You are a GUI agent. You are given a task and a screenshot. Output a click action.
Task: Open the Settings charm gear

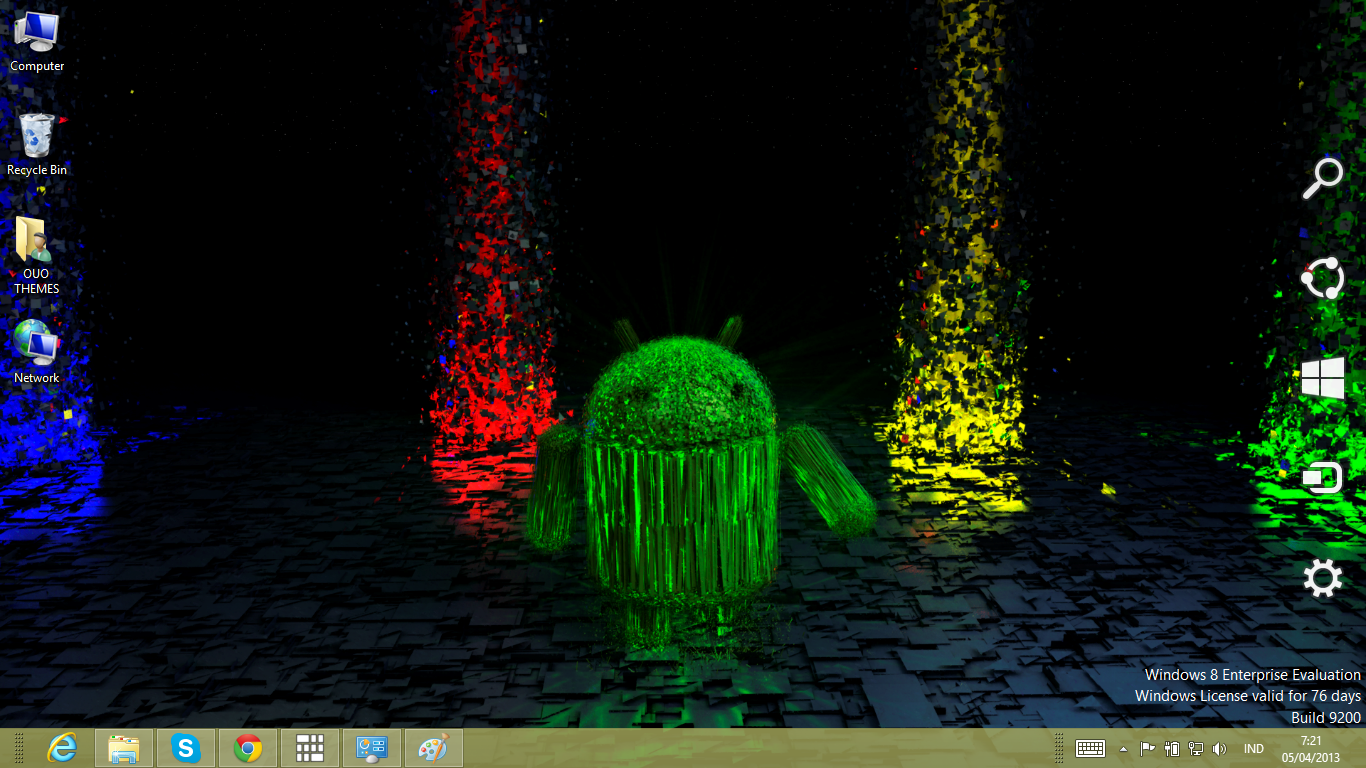point(1323,579)
